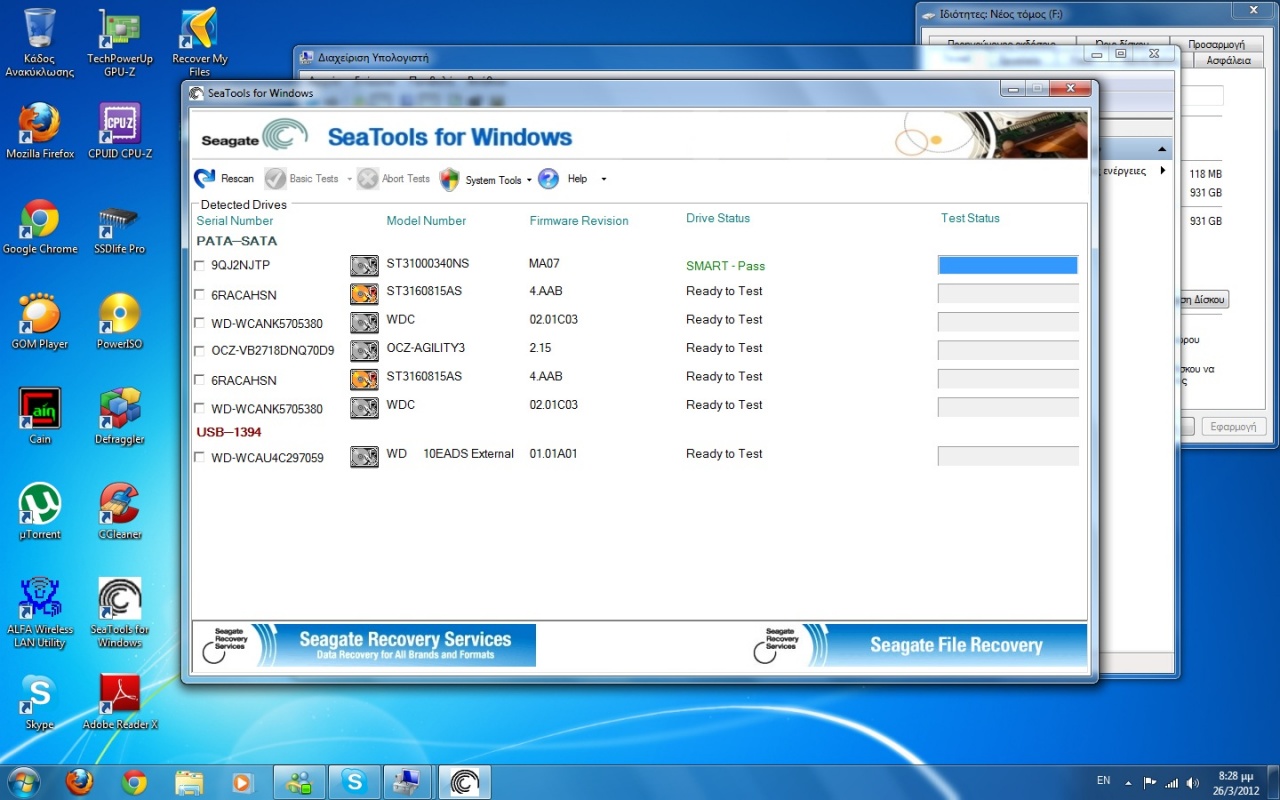Viewport: 1280px width, 800px height.
Task: Show hidden tray icons arrow
Action: point(1128,782)
